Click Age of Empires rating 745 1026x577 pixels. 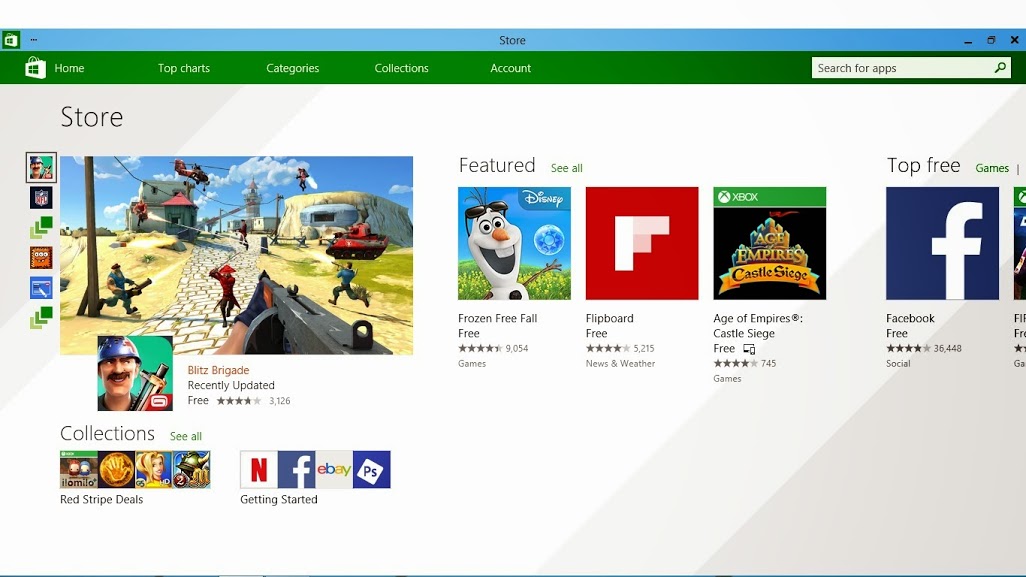745,364
